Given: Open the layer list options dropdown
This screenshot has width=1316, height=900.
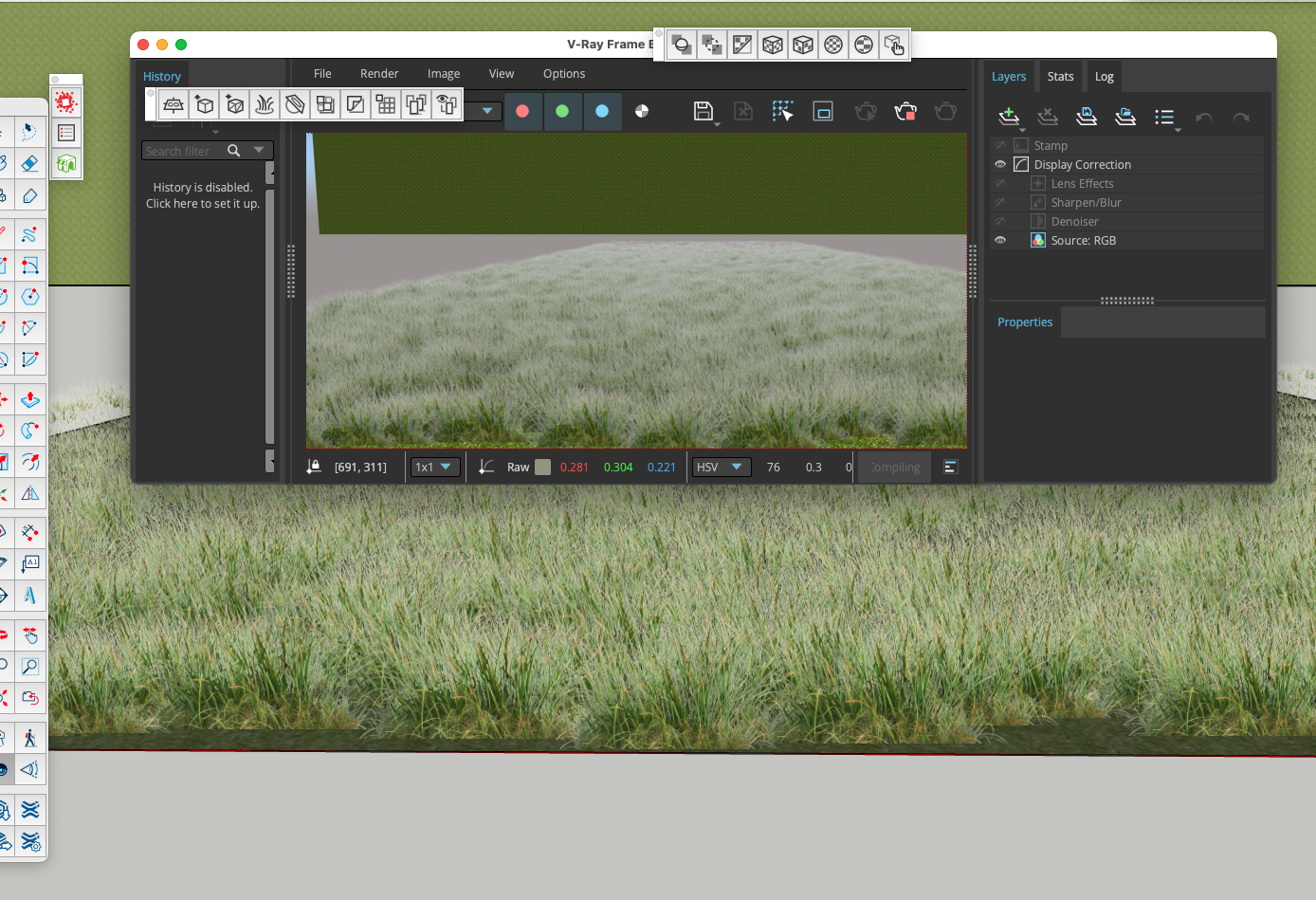Looking at the screenshot, I should 1178,130.
